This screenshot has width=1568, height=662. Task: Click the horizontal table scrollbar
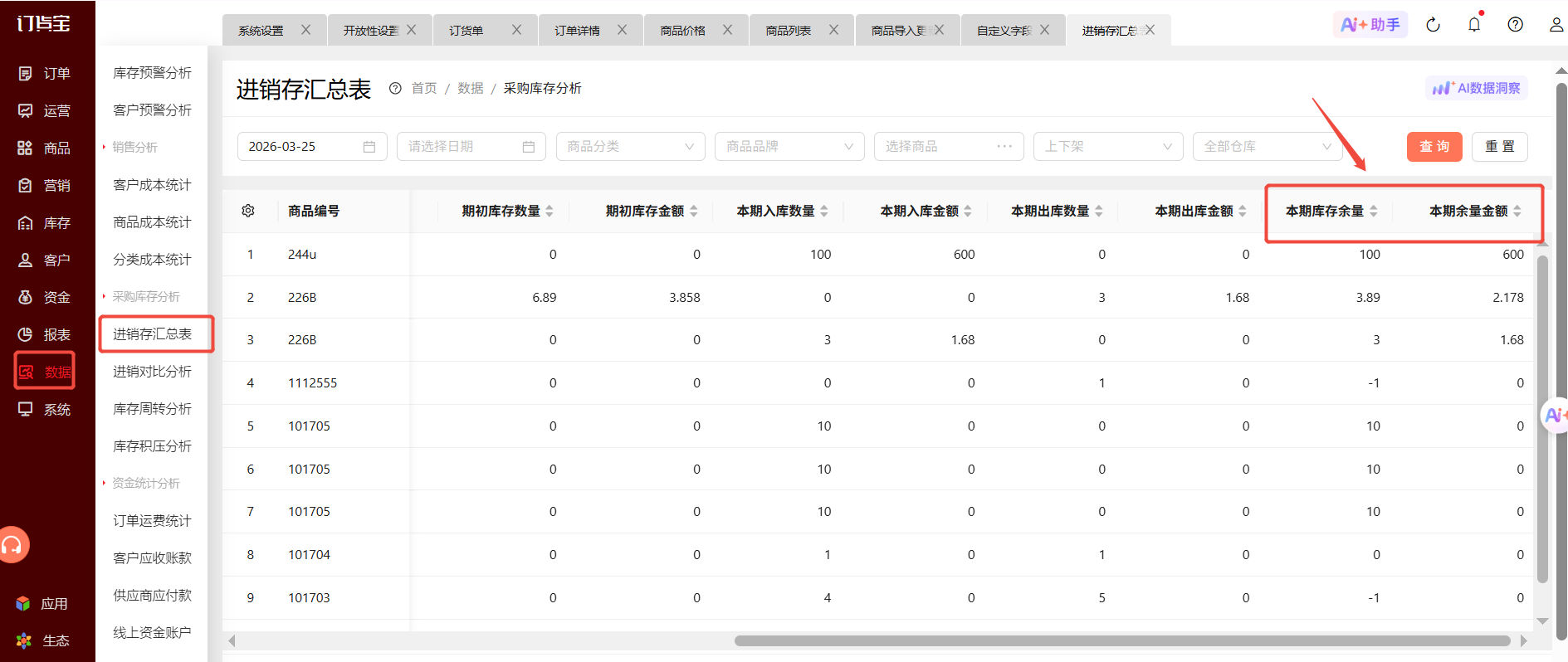(1121, 640)
